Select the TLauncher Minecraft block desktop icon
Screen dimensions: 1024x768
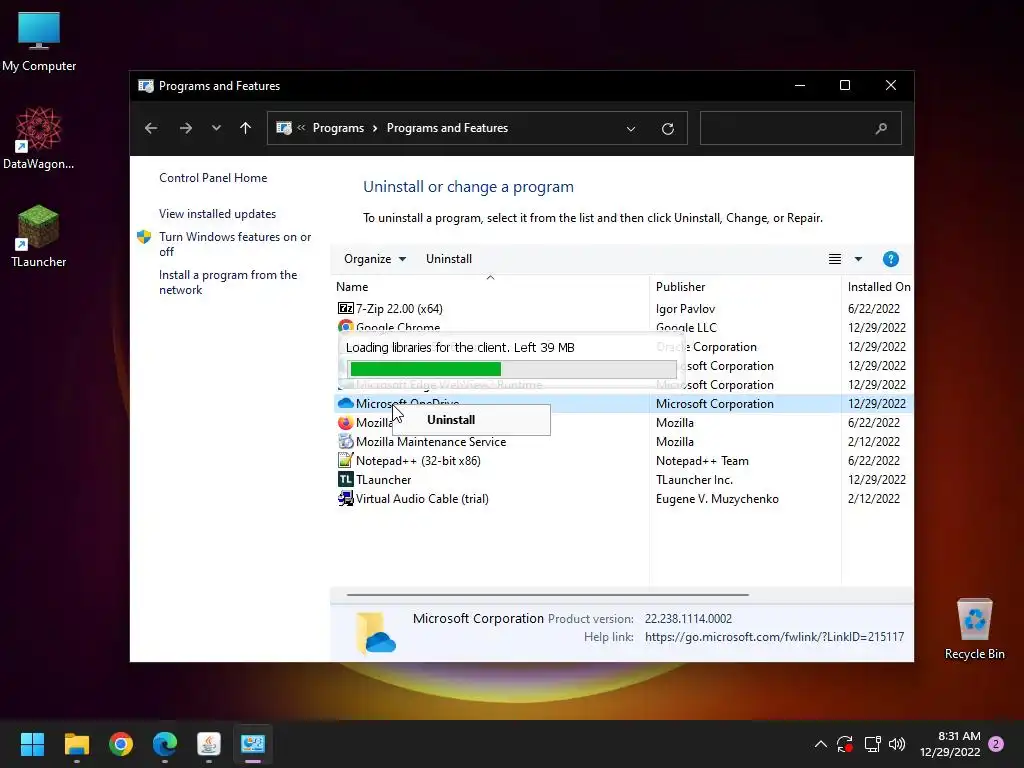tap(39, 236)
